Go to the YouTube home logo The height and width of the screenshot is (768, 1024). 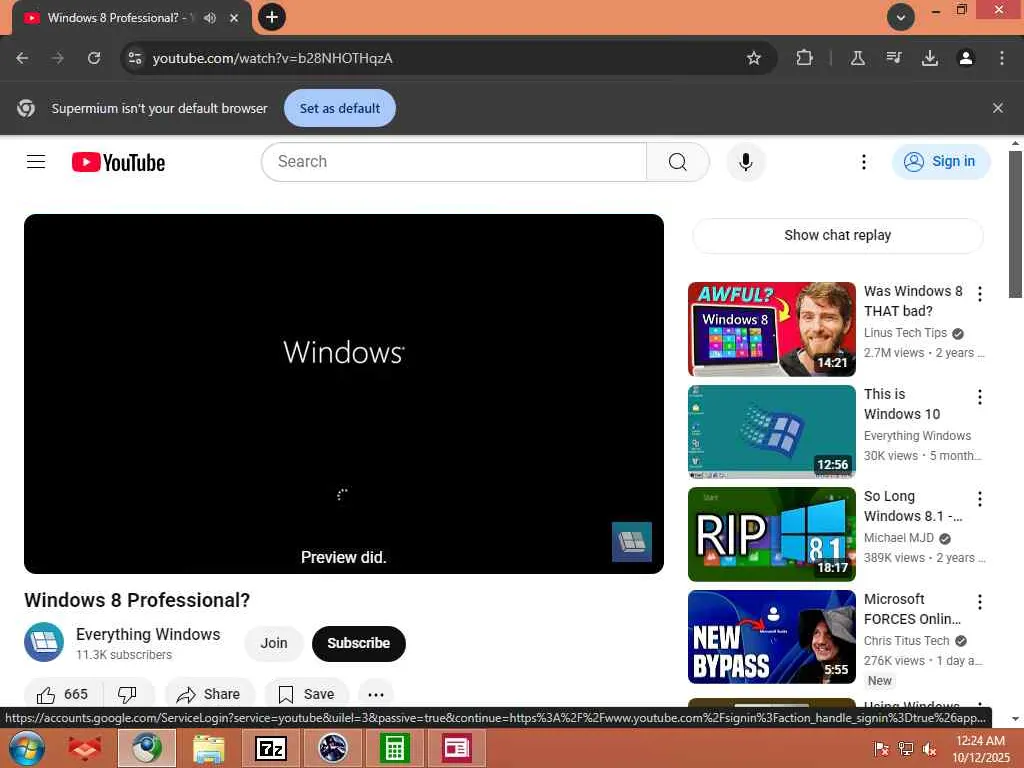point(118,162)
